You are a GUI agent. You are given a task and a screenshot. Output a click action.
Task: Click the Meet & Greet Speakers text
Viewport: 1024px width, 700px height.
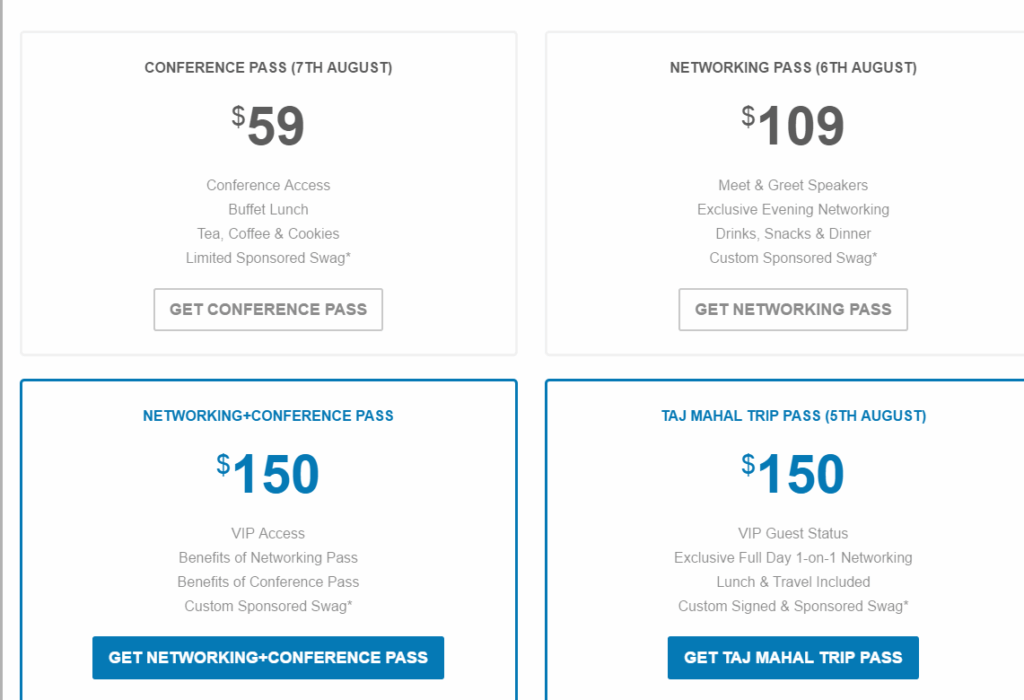pyautogui.click(x=793, y=185)
